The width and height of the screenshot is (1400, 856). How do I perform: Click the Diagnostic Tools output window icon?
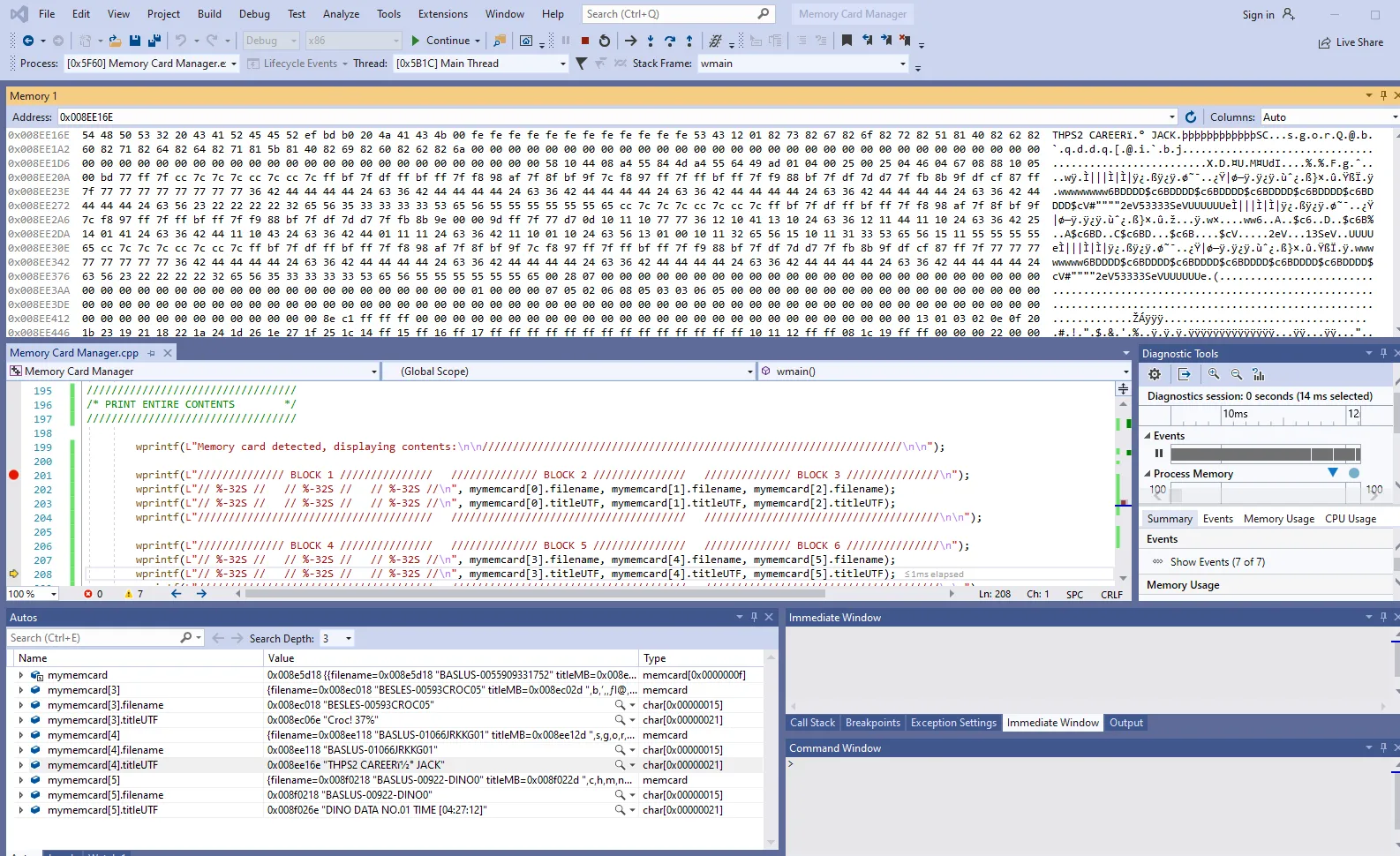click(x=1185, y=374)
